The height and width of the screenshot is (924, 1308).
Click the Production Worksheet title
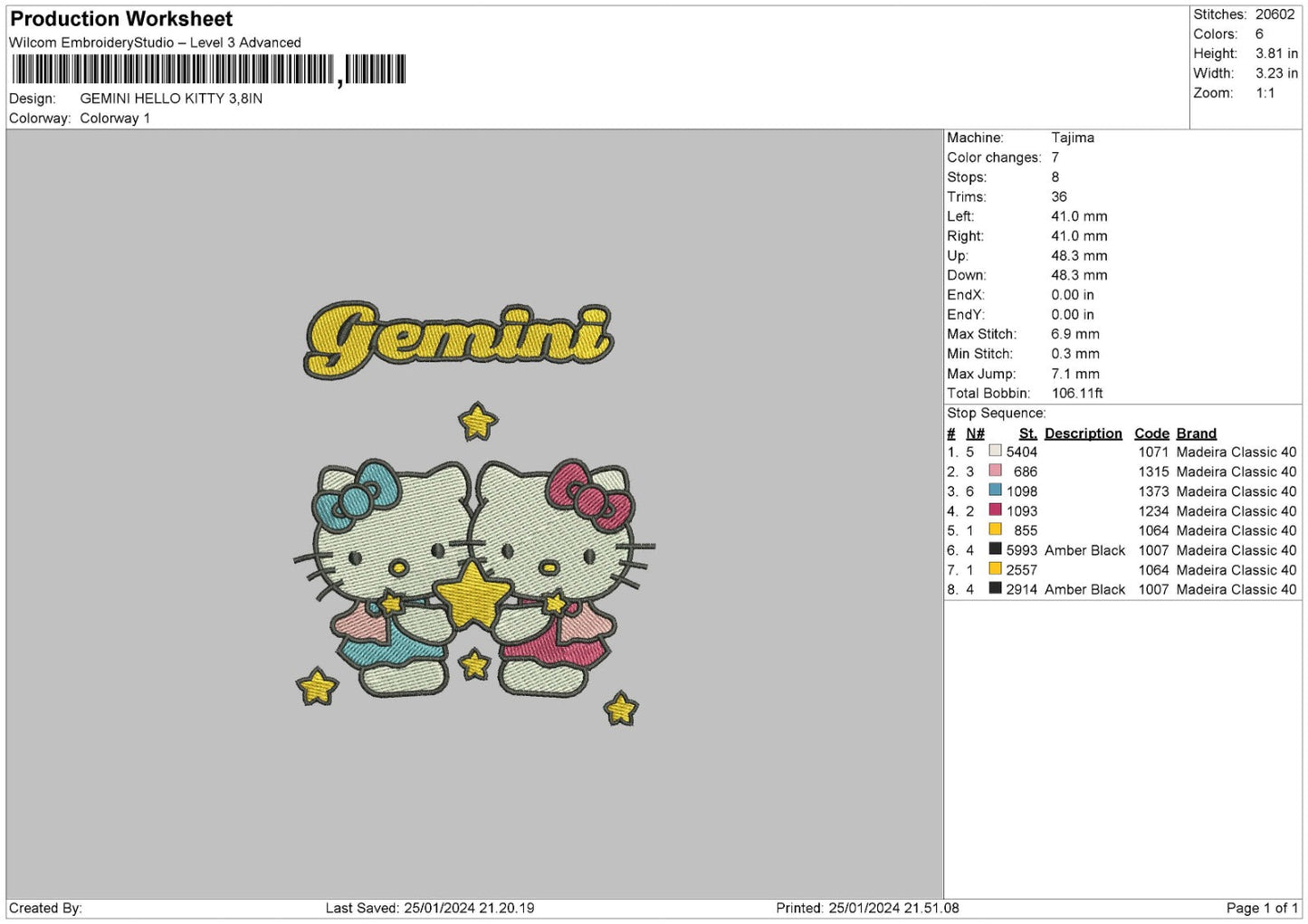point(121,19)
